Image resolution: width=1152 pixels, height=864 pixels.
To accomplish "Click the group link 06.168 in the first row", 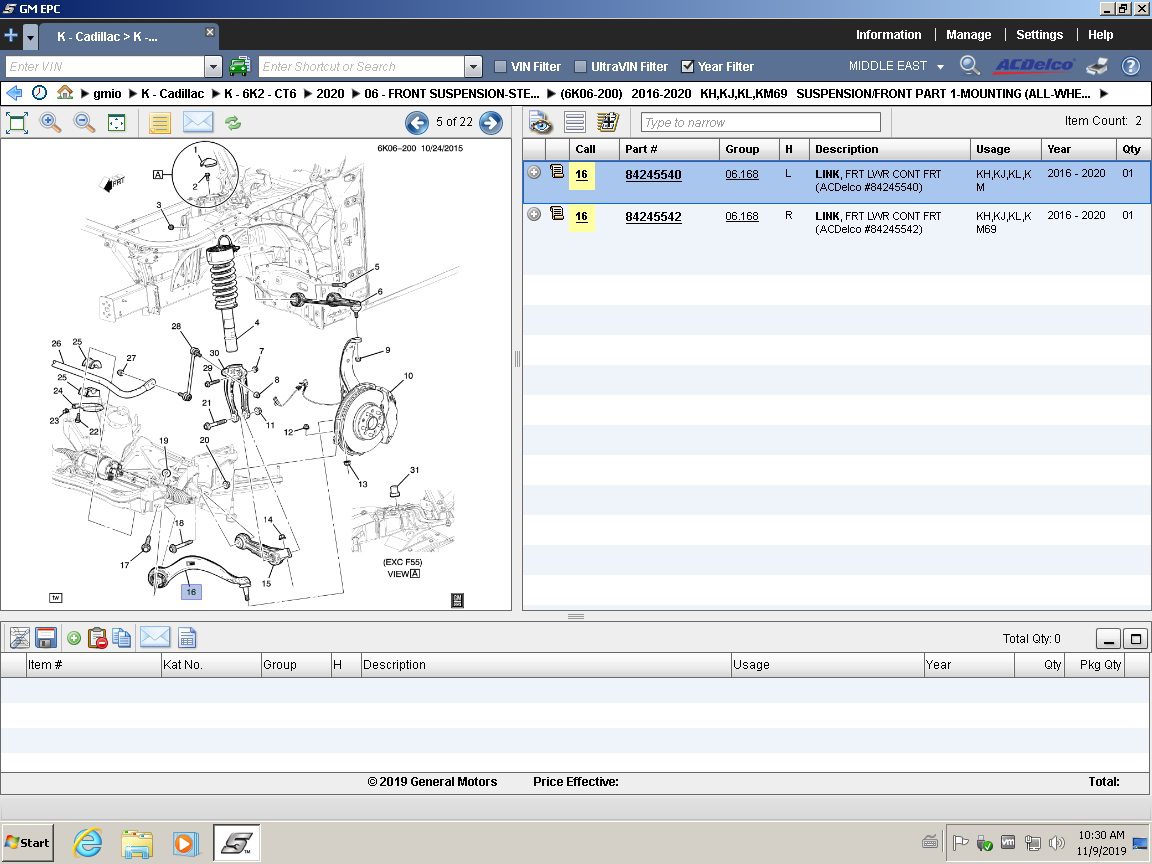I will click(741, 175).
